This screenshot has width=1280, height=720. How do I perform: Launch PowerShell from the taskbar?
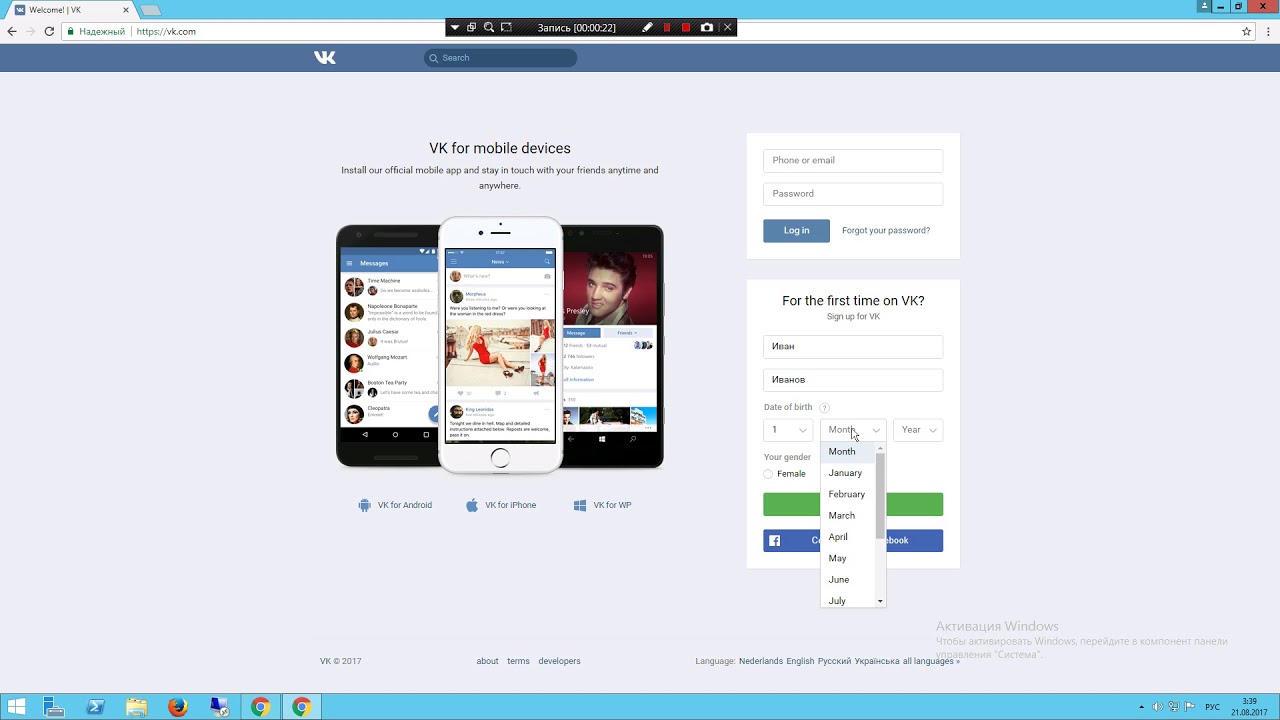(x=95, y=707)
